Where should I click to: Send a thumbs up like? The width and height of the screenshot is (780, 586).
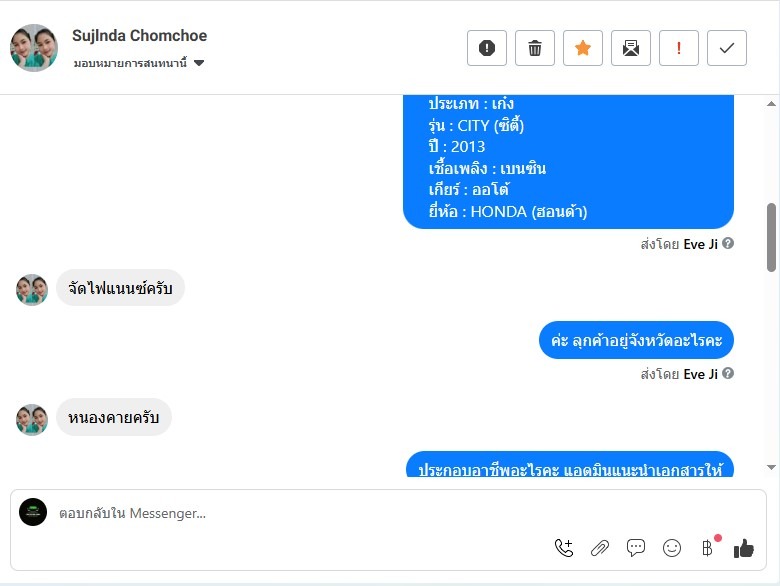[744, 548]
